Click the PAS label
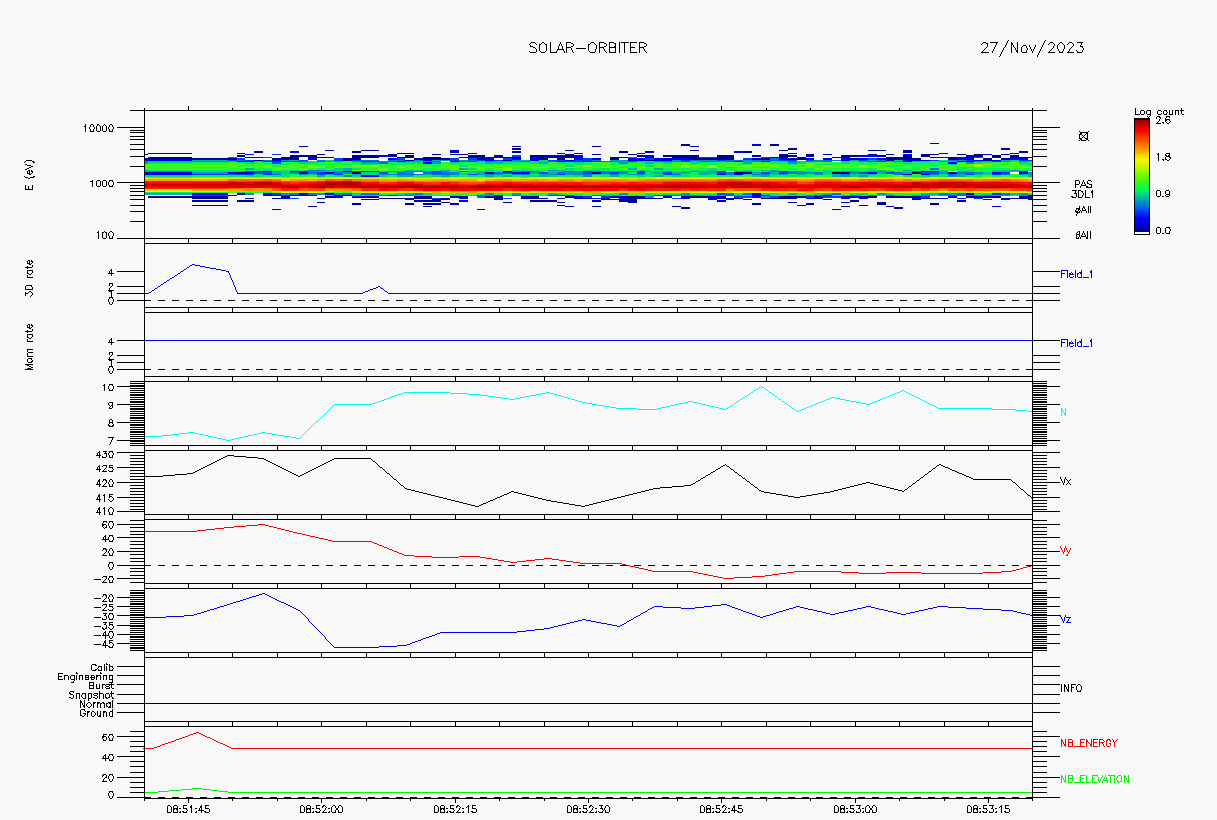 [x=1083, y=184]
